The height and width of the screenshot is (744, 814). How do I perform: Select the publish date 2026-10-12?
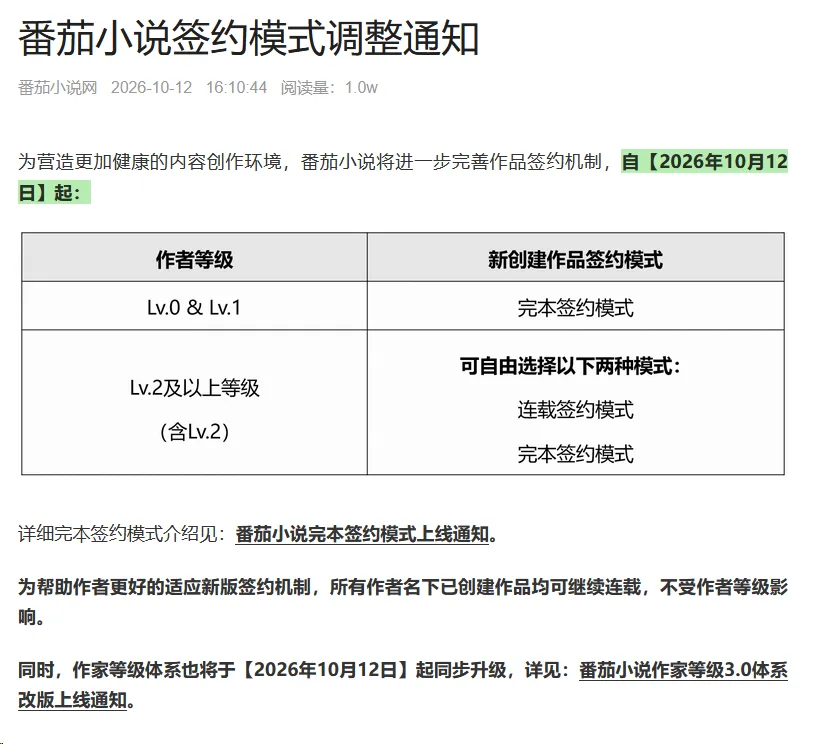152,87
